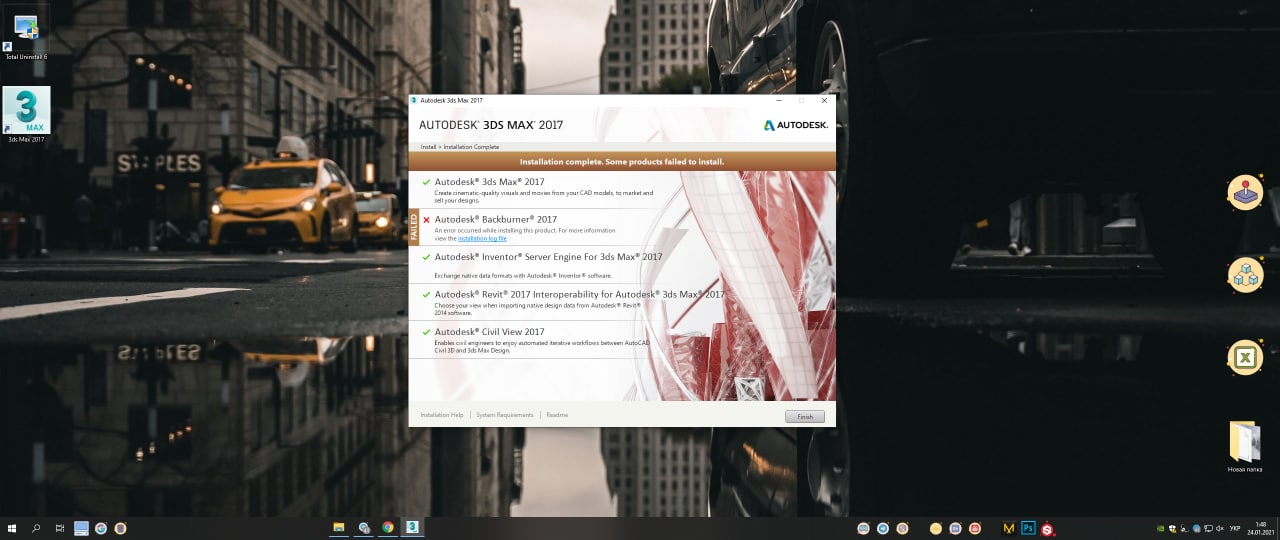This screenshot has height=540, width=1280.
Task: Open Photoshop from the taskbar
Action: tap(1027, 528)
